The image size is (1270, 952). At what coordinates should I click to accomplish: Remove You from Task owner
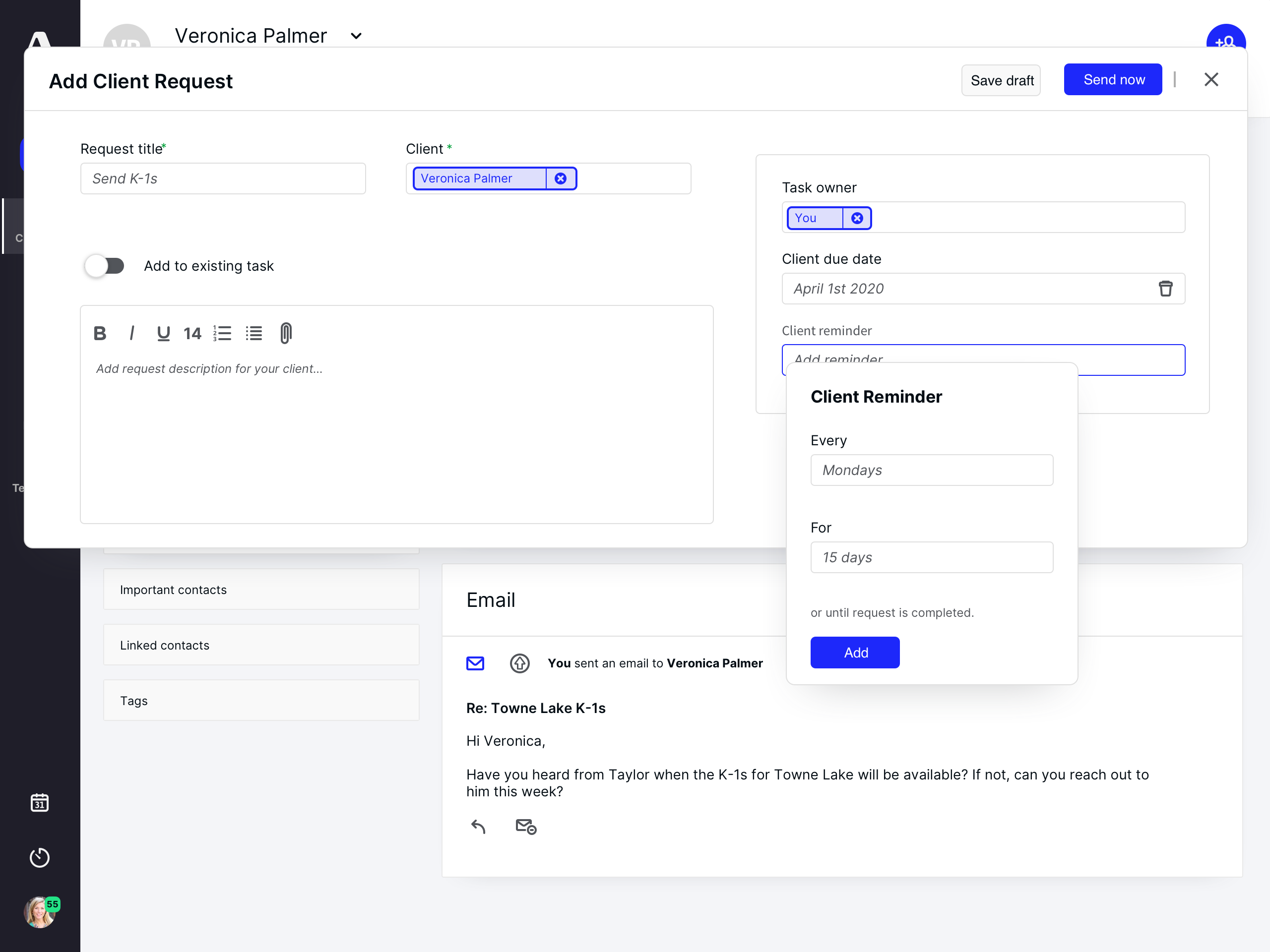tap(857, 218)
